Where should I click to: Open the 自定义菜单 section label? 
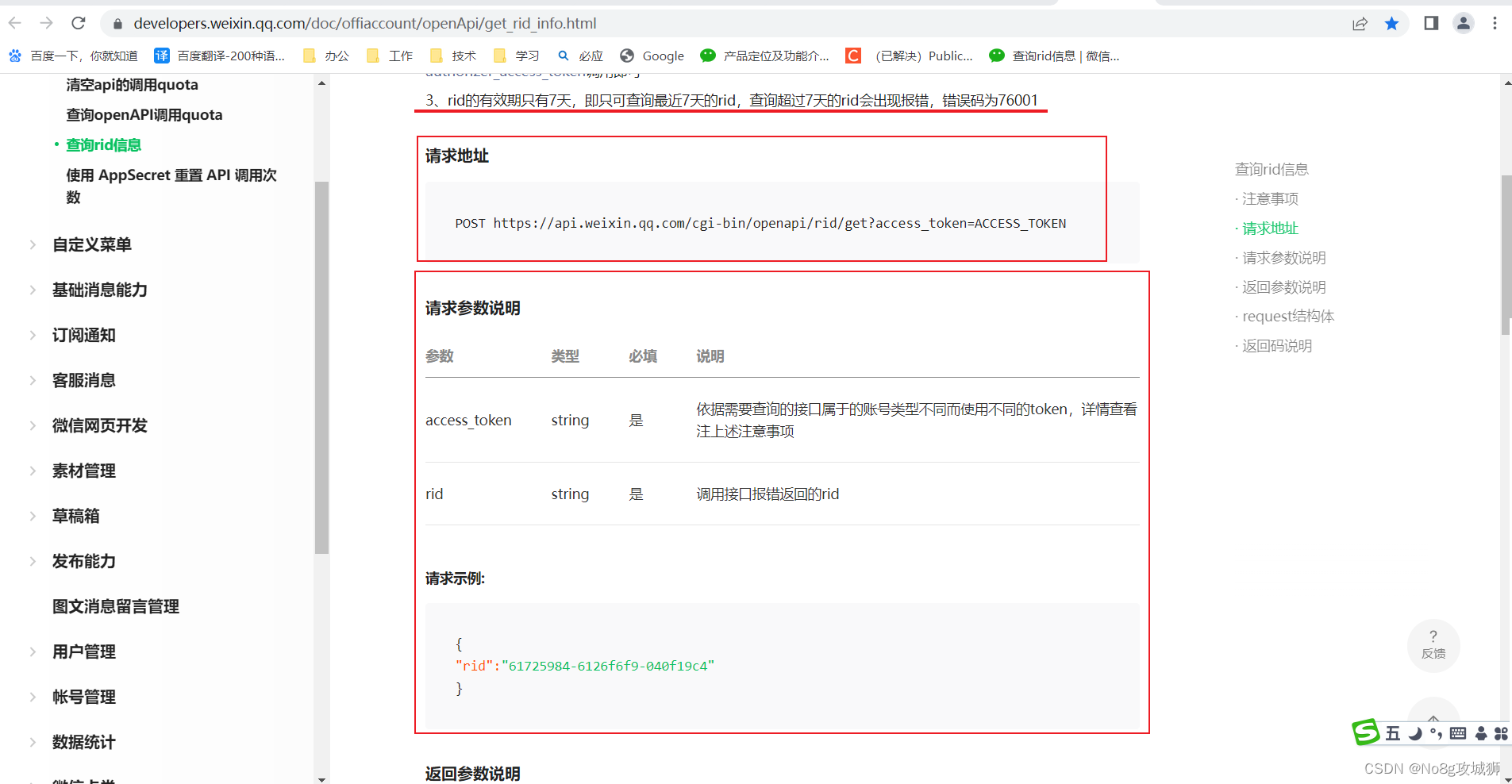(92, 244)
